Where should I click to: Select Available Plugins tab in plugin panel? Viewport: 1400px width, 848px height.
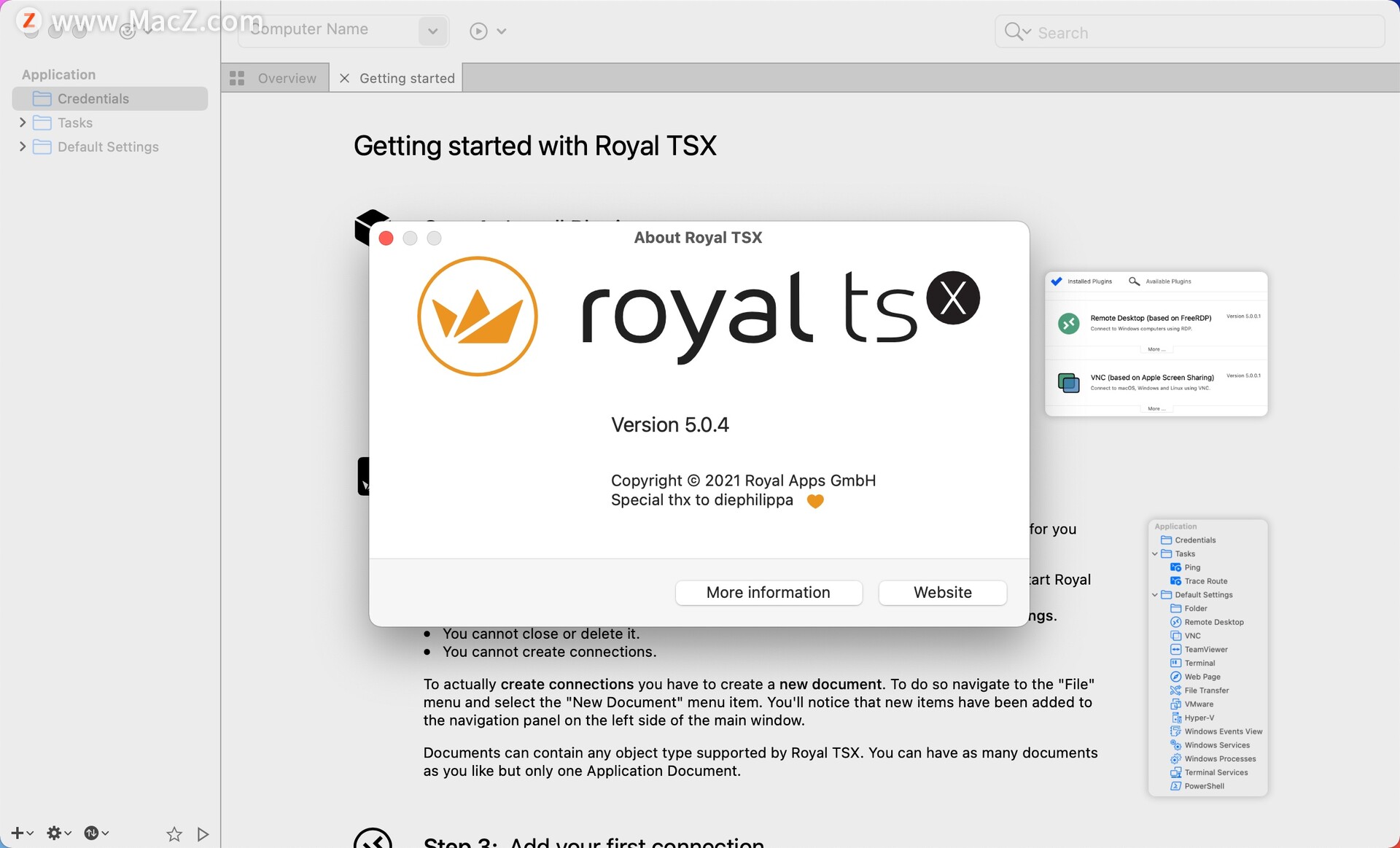point(1163,281)
